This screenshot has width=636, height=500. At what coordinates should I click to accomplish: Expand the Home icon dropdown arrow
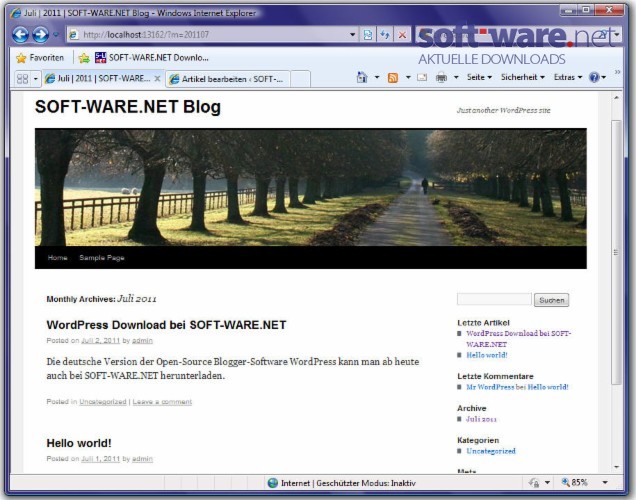(x=377, y=77)
